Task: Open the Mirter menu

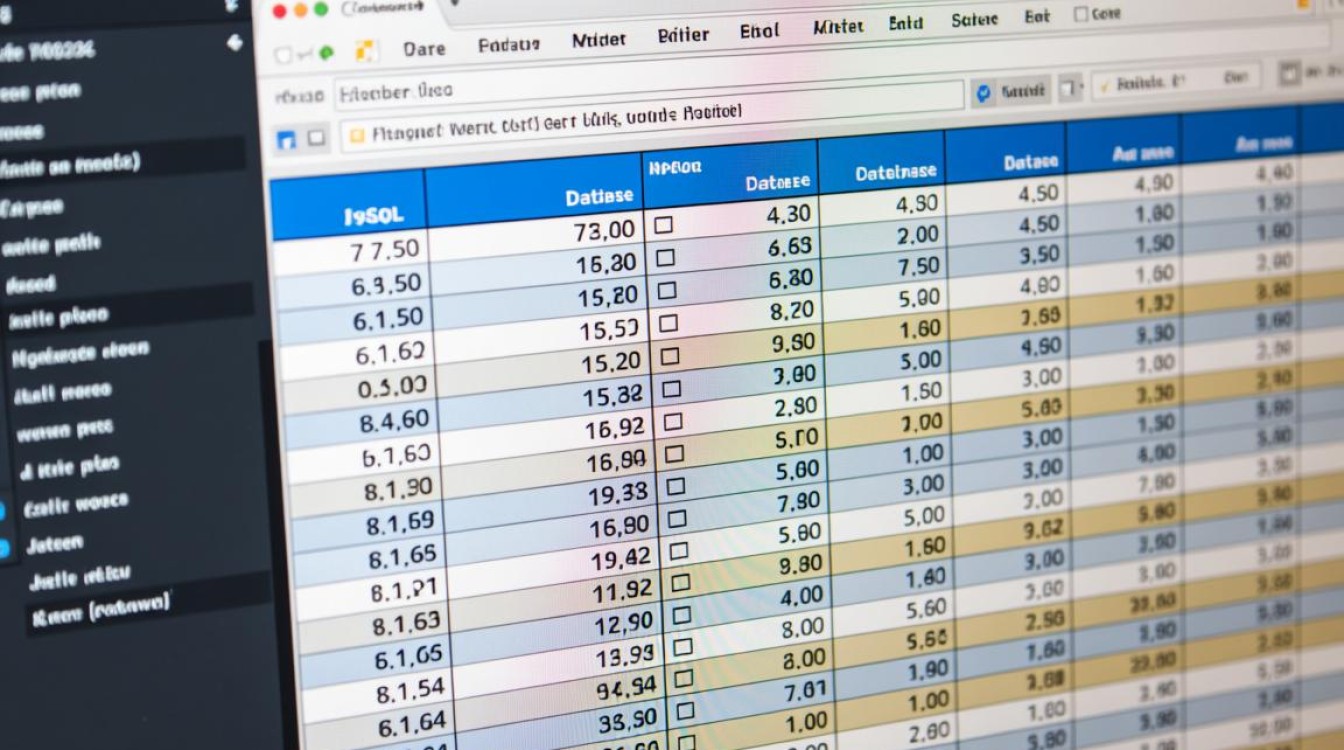Action: coord(837,27)
